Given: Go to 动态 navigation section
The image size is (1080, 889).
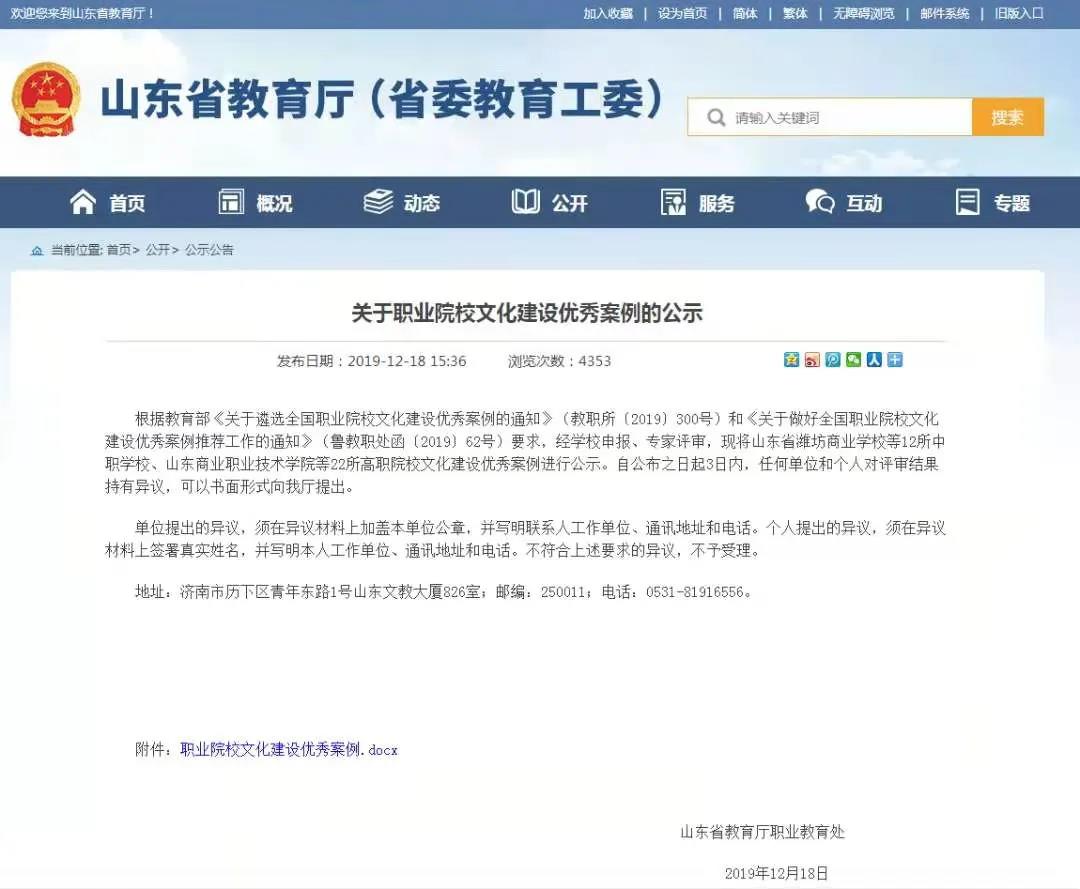Looking at the screenshot, I should click(x=402, y=203).
